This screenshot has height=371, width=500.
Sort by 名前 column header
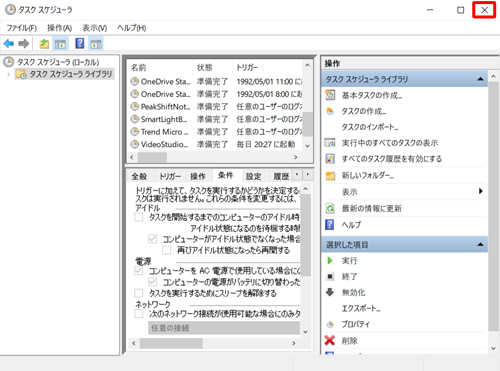click(x=160, y=68)
